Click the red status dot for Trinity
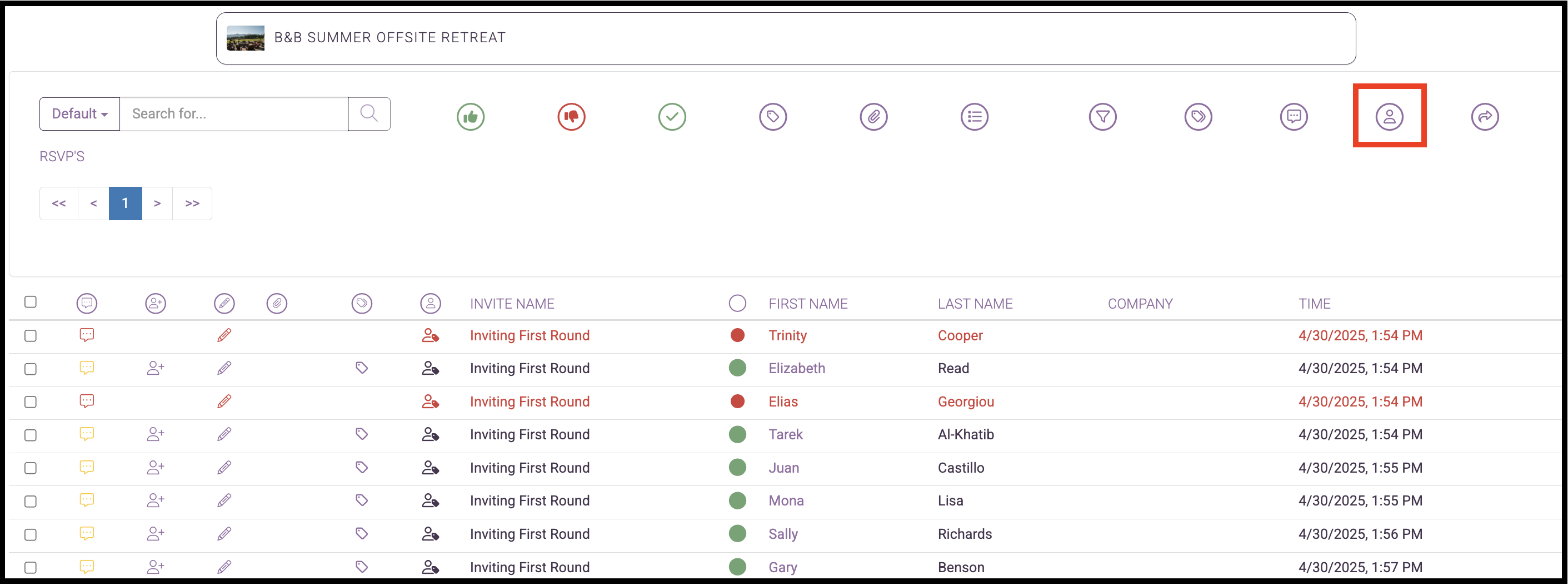The width and height of the screenshot is (1568, 585). pyautogui.click(x=737, y=335)
